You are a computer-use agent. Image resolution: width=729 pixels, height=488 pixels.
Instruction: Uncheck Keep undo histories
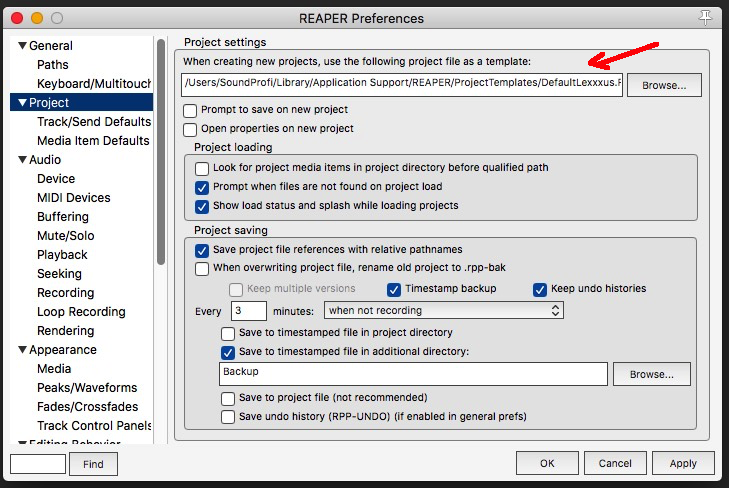(x=540, y=290)
